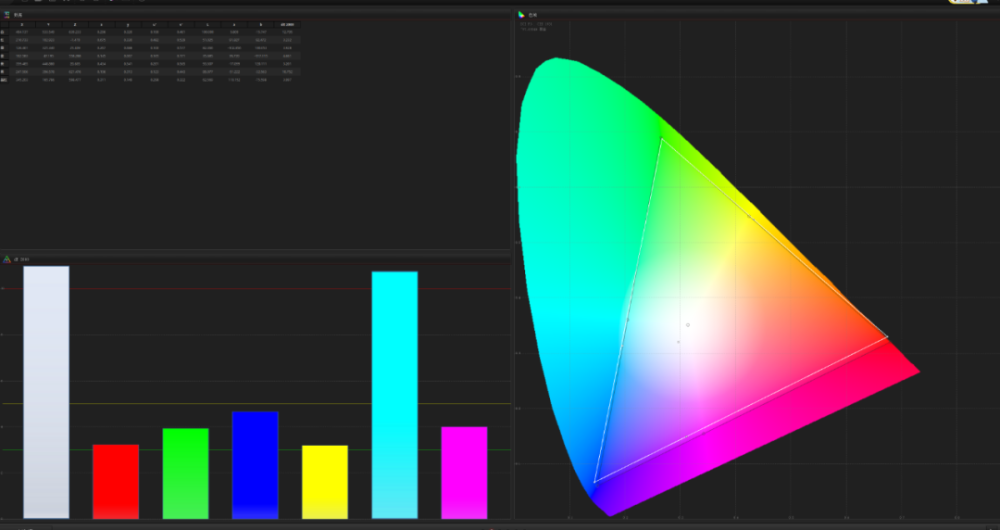Screen dimensions: 1000x530
Task: Click the L column header in table
Action: (207, 24)
